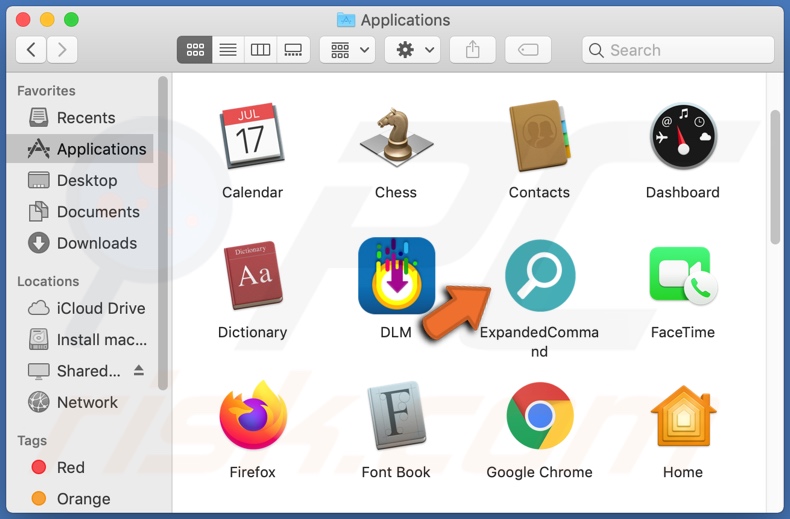Click the Edit Tags toolbar button
Image resolution: width=790 pixels, height=519 pixels.
[528, 50]
